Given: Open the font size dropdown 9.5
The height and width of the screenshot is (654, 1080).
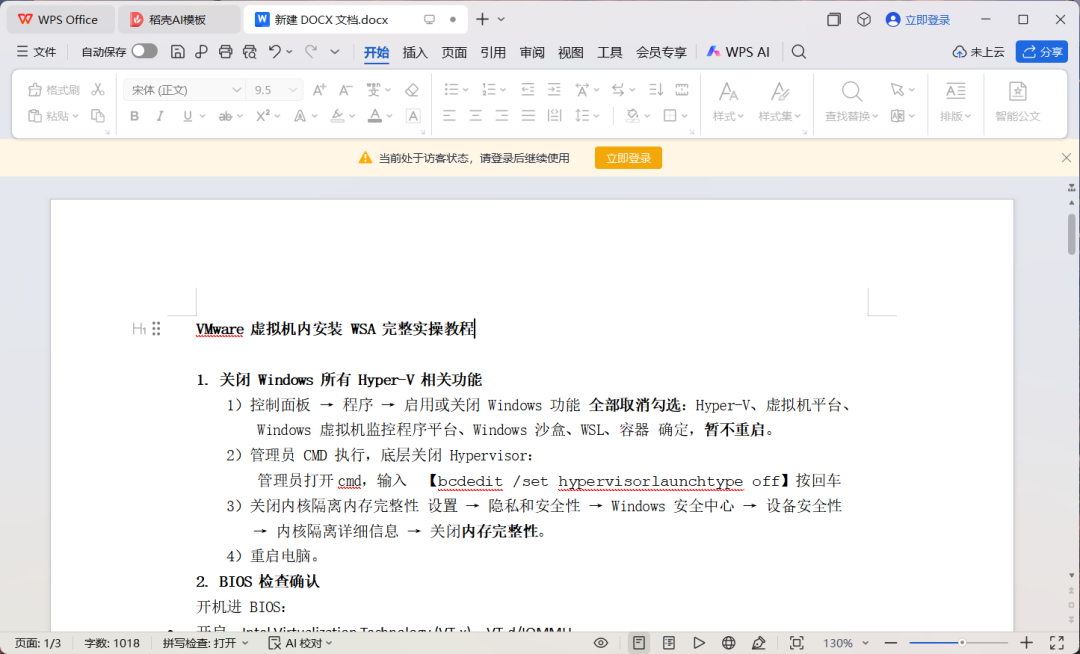Looking at the screenshot, I should click(293, 90).
